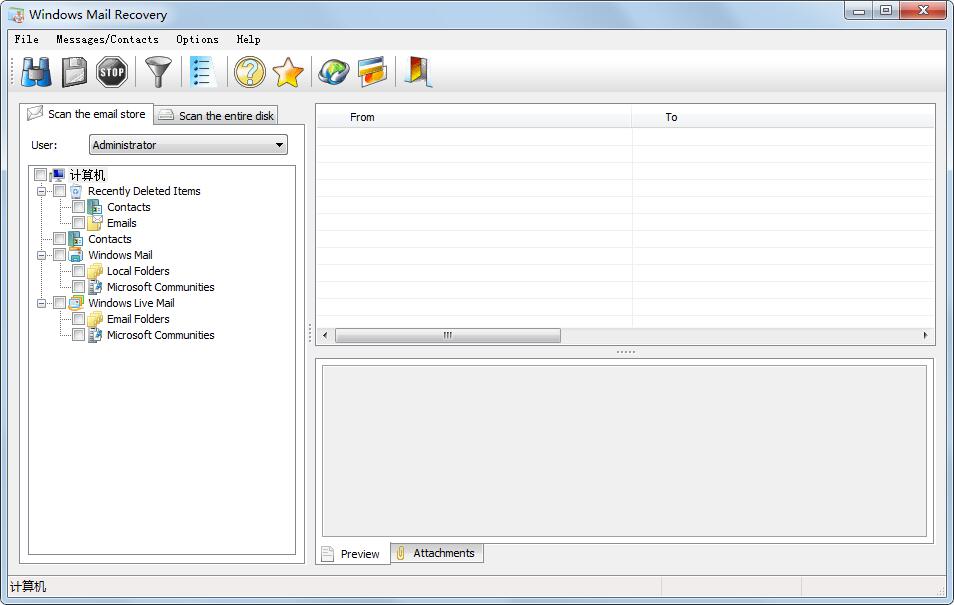Viewport: 954px width, 605px height.
Task: Collapse the Windows Mail tree node
Action: (x=42, y=255)
